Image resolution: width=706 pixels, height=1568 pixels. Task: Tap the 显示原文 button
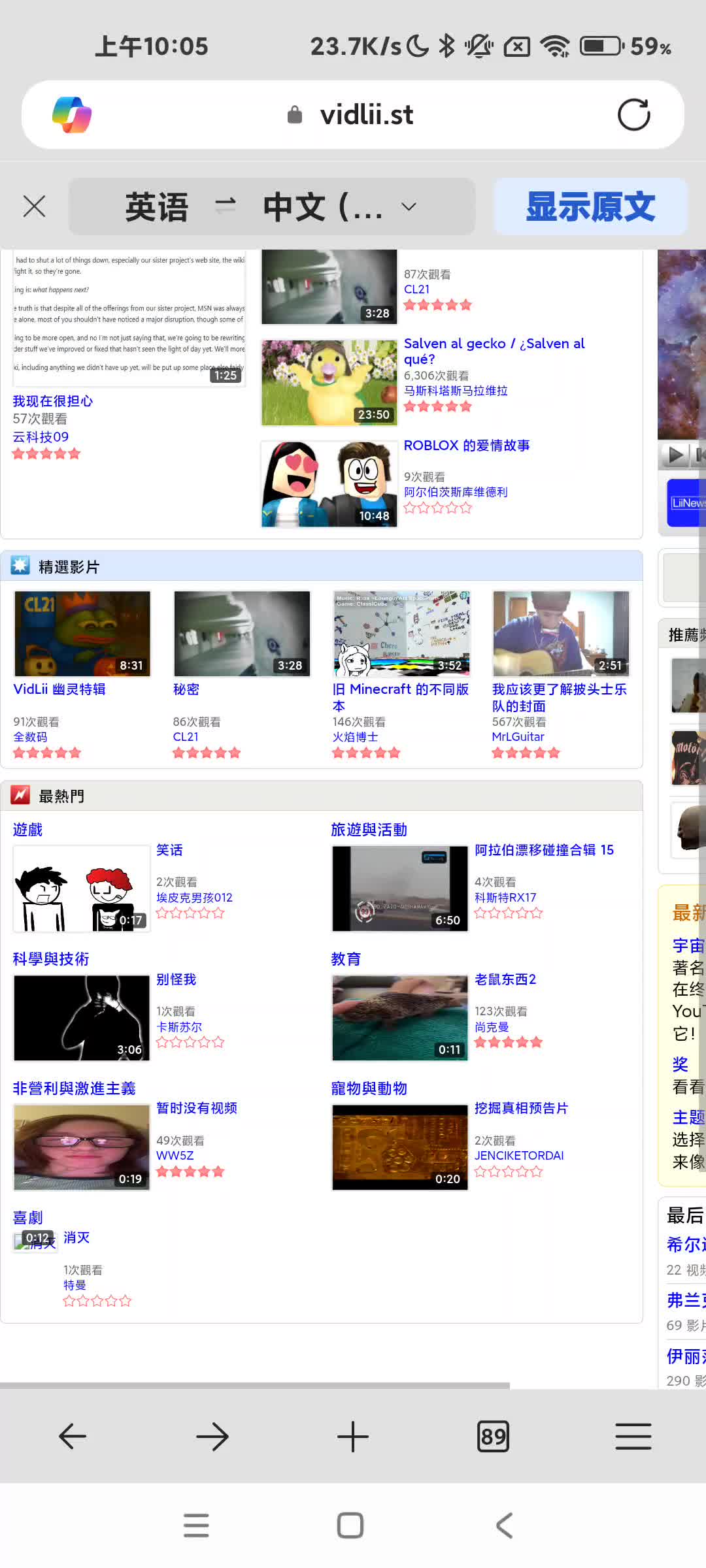590,206
